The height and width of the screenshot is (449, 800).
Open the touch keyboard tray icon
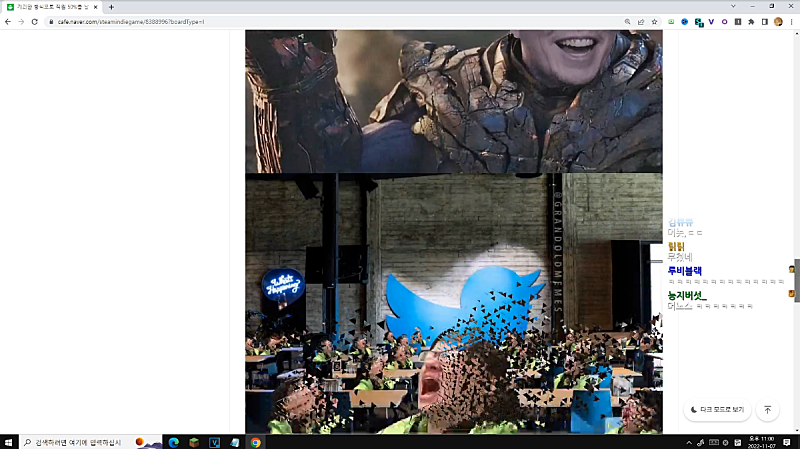[x=714, y=442]
